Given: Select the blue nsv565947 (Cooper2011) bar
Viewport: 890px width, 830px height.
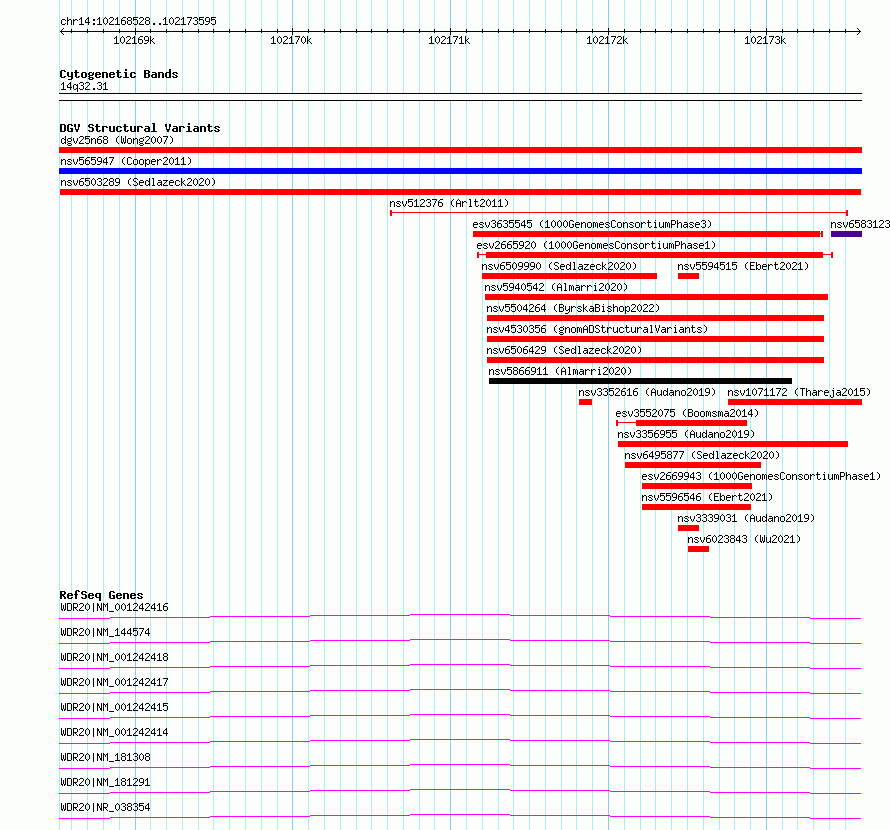Looking at the screenshot, I should click(460, 171).
